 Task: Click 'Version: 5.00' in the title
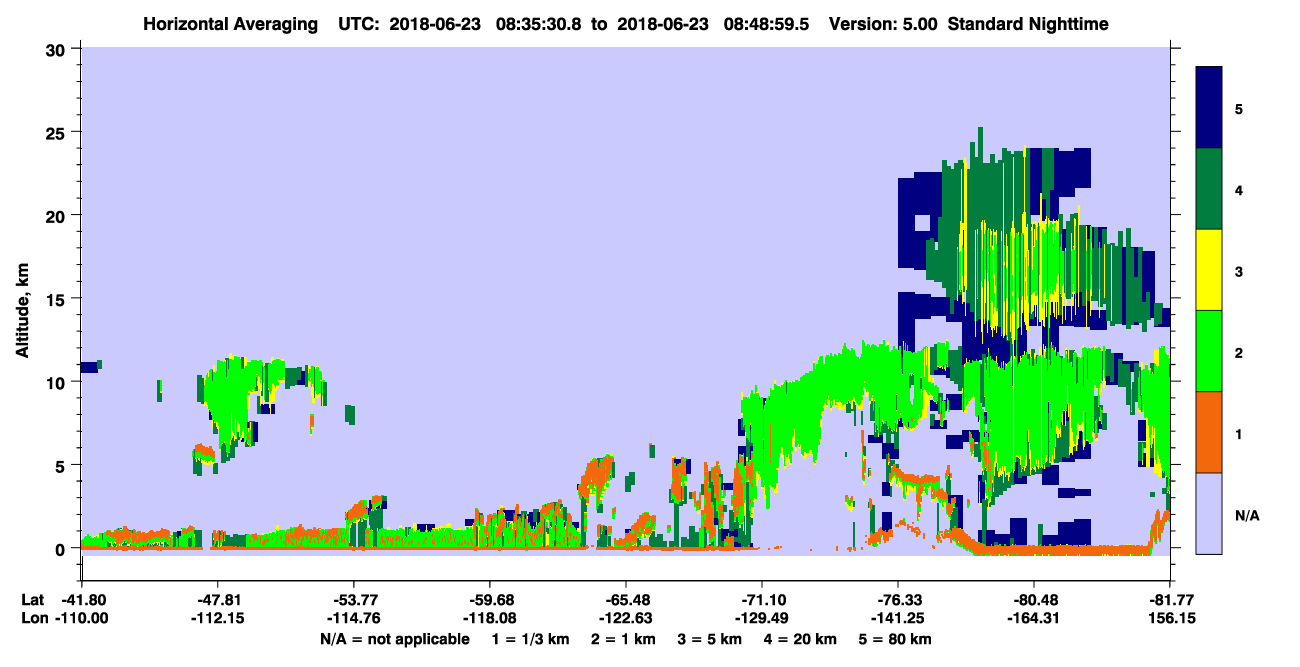click(883, 23)
